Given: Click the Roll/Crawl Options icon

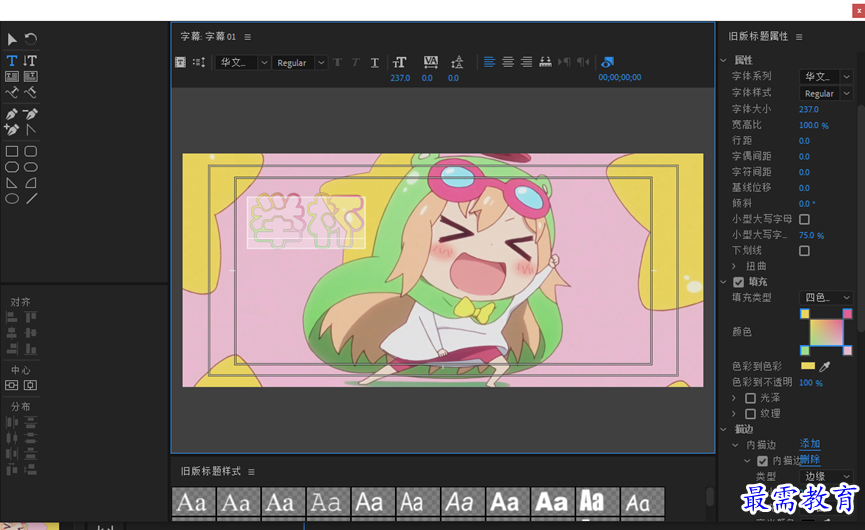Looking at the screenshot, I should 199,62.
